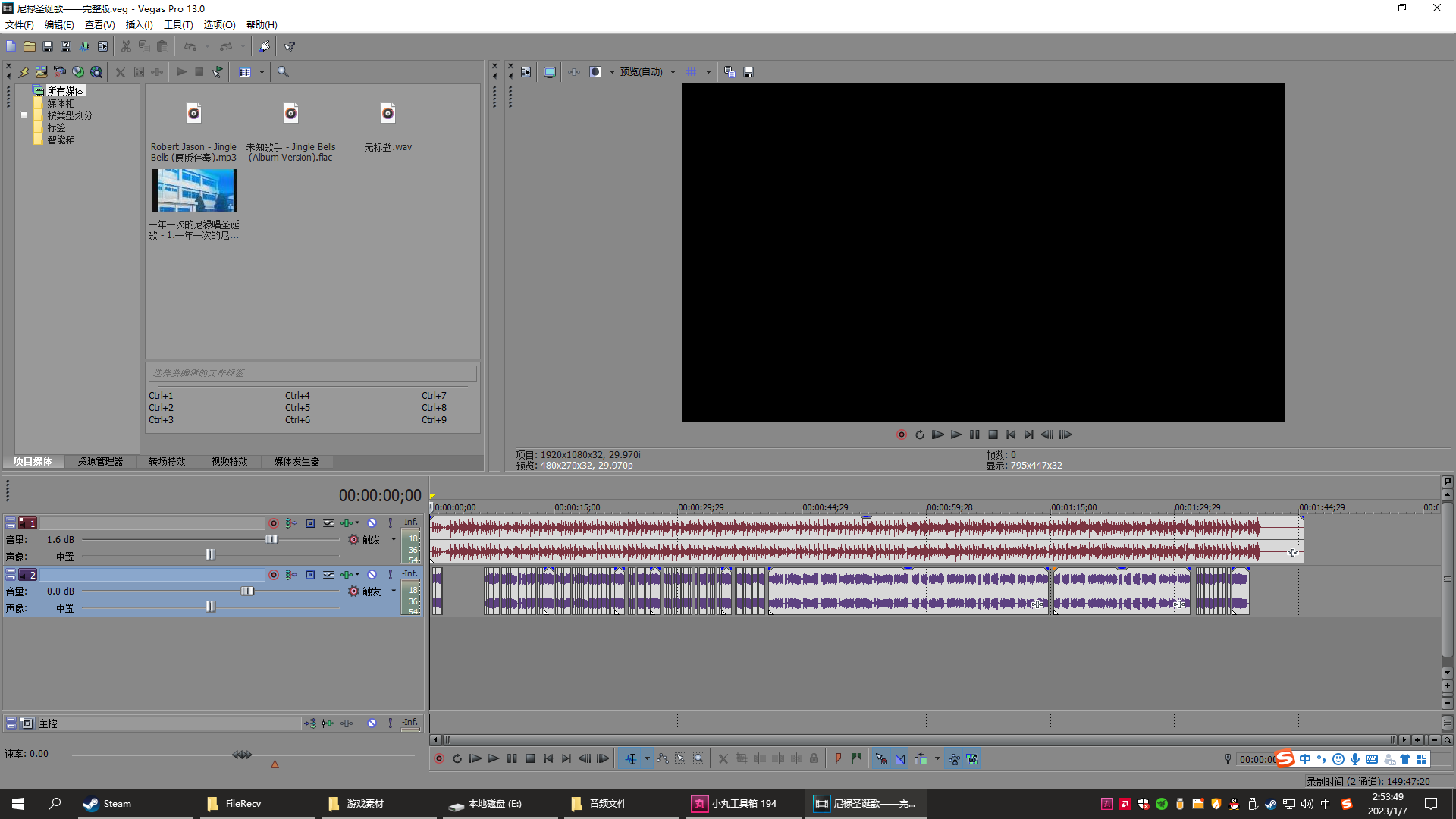
Task: Create a new project with the New icon
Action: [11, 46]
